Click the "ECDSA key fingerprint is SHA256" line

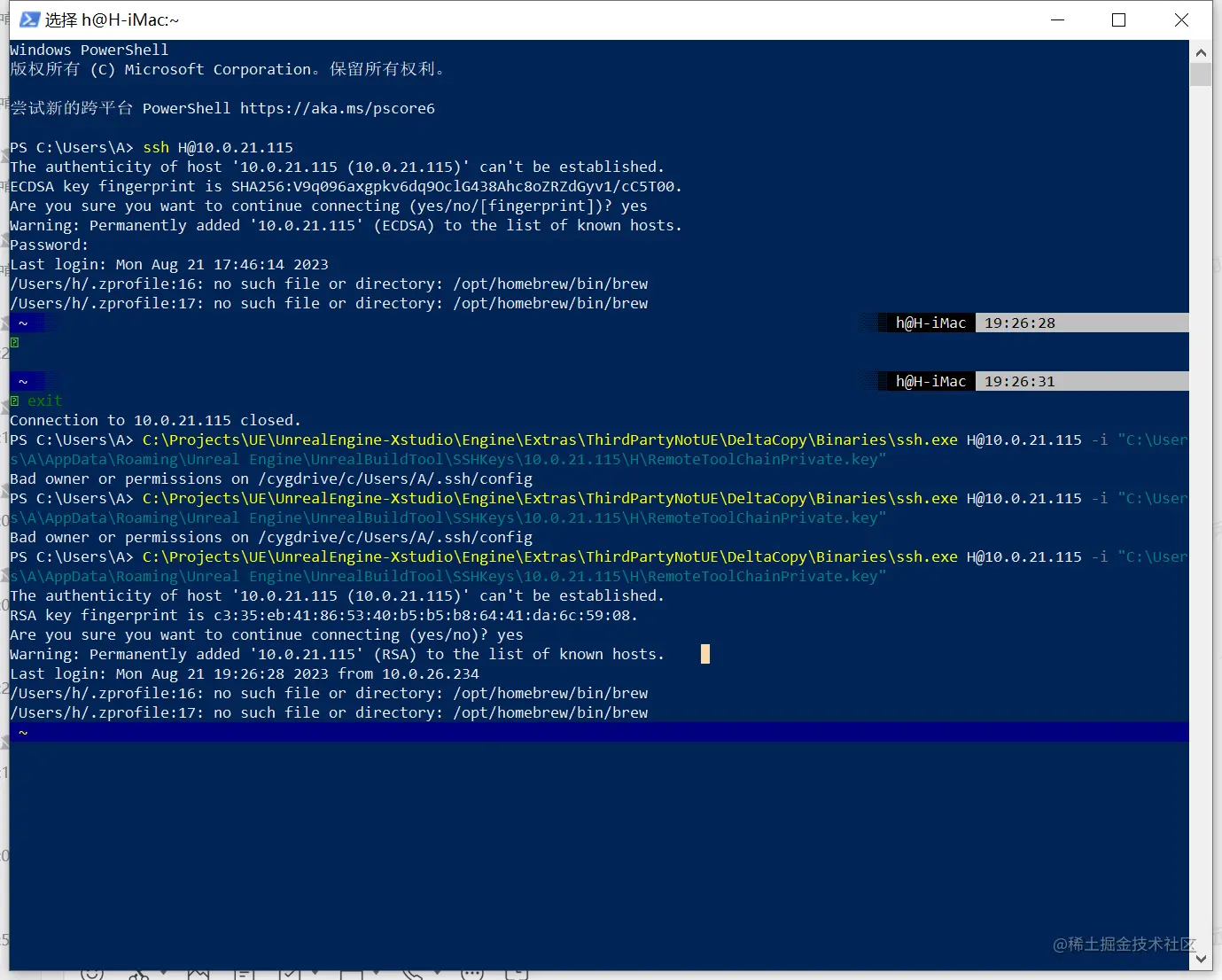coord(346,186)
